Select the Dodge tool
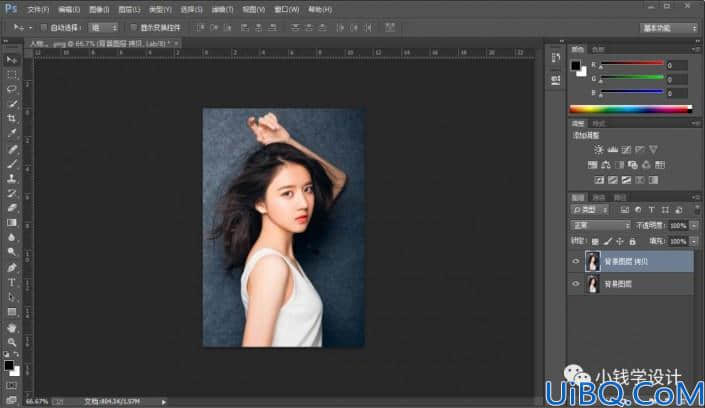Image resolution: width=705 pixels, height=408 pixels. point(12,252)
